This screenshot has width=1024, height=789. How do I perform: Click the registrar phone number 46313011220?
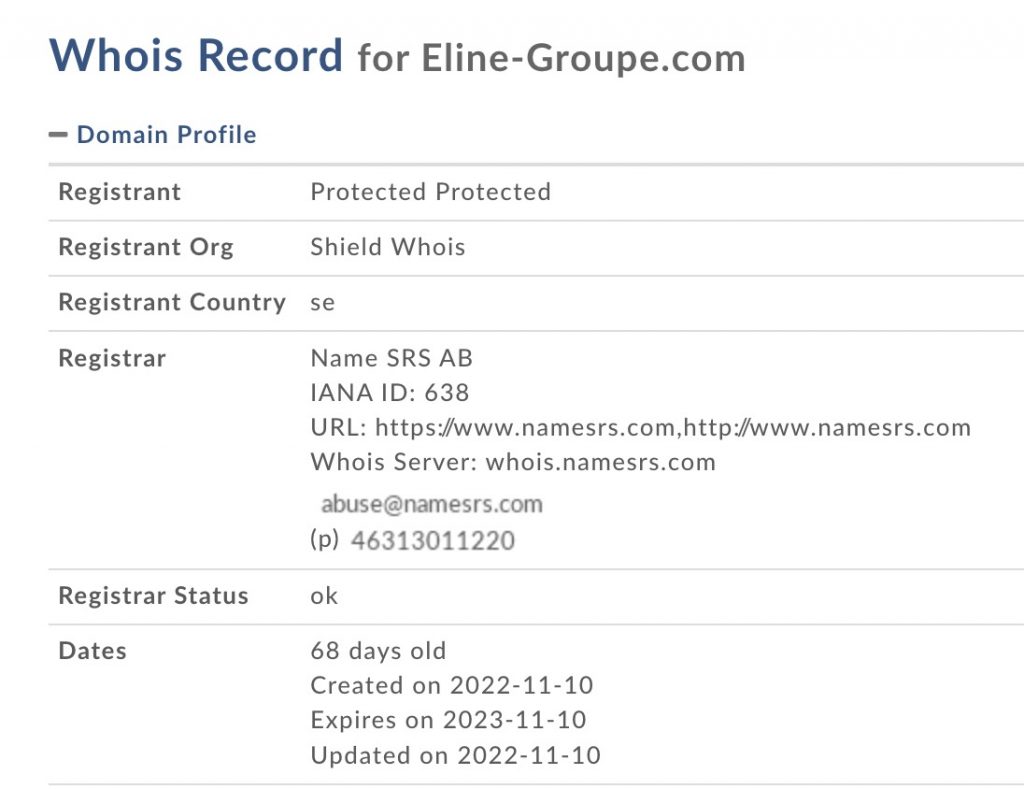pyautogui.click(x=433, y=542)
